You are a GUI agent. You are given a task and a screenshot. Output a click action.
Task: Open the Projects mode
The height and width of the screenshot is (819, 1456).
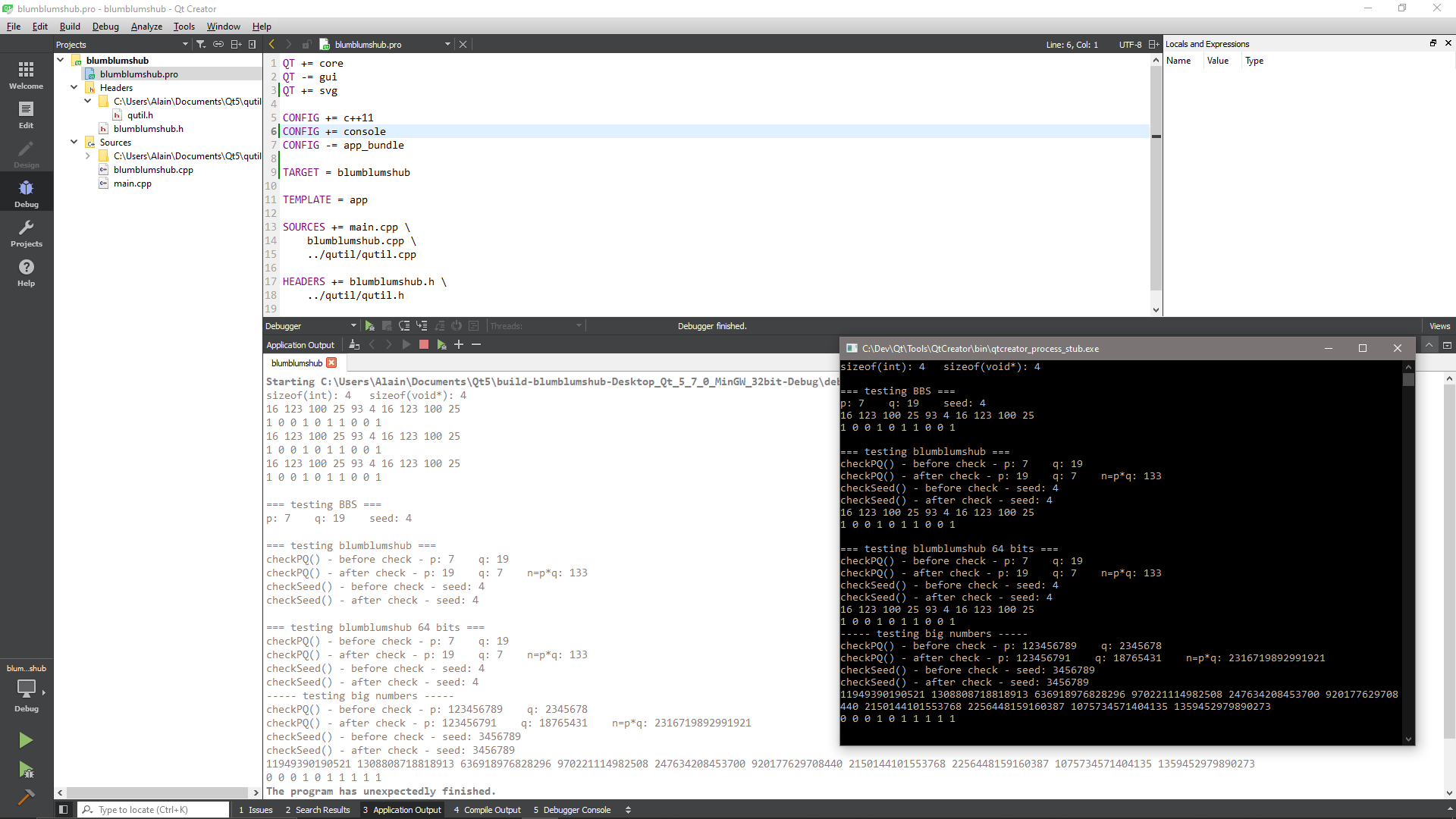tap(26, 233)
